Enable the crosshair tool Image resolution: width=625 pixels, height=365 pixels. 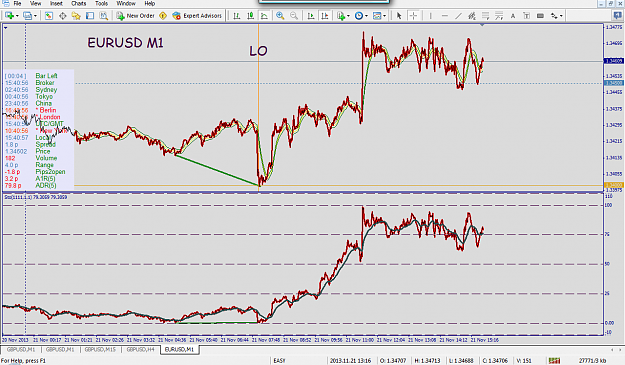[413, 16]
